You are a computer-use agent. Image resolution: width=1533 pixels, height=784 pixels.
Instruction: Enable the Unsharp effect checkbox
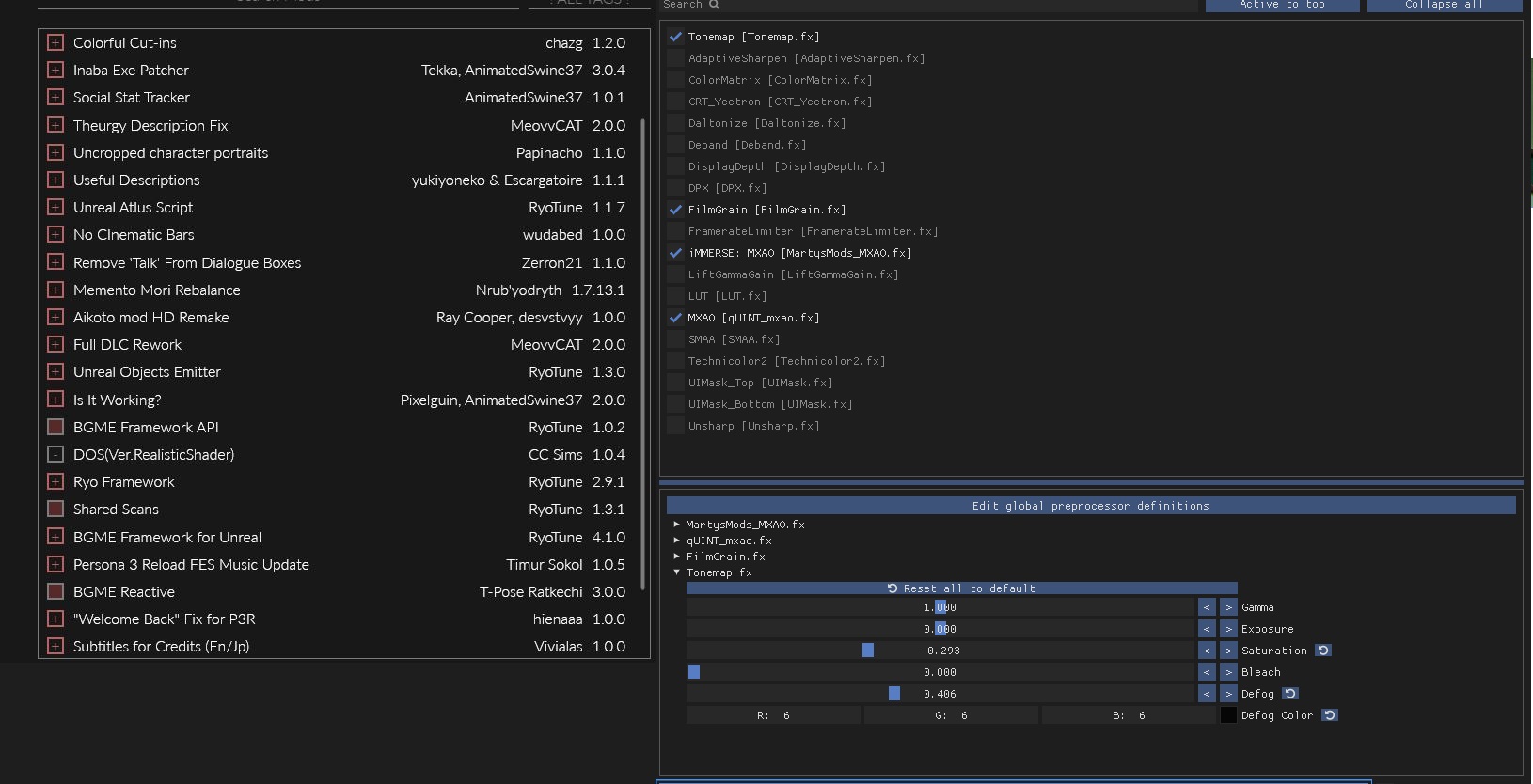click(x=675, y=426)
